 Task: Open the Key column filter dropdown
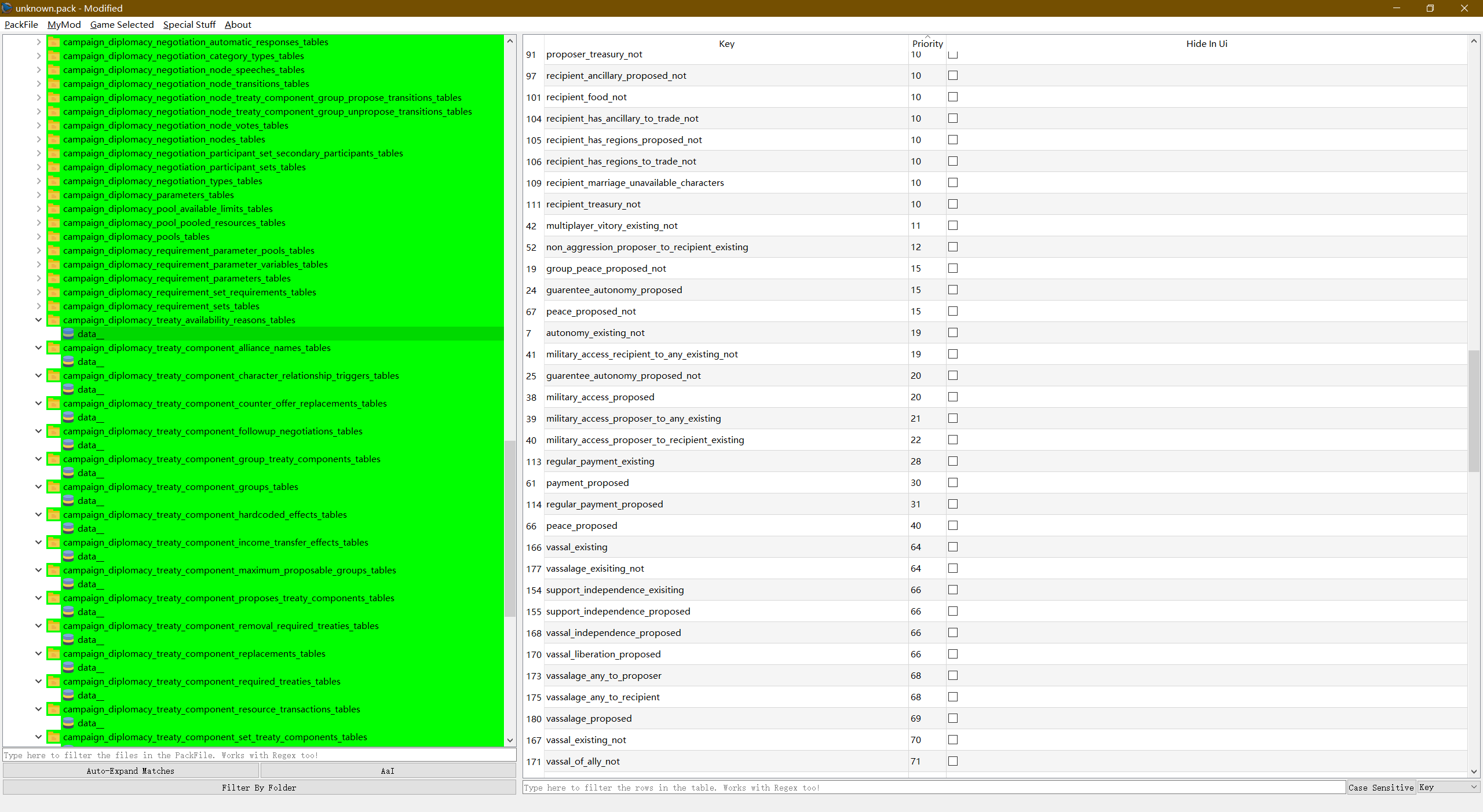tap(1448, 787)
